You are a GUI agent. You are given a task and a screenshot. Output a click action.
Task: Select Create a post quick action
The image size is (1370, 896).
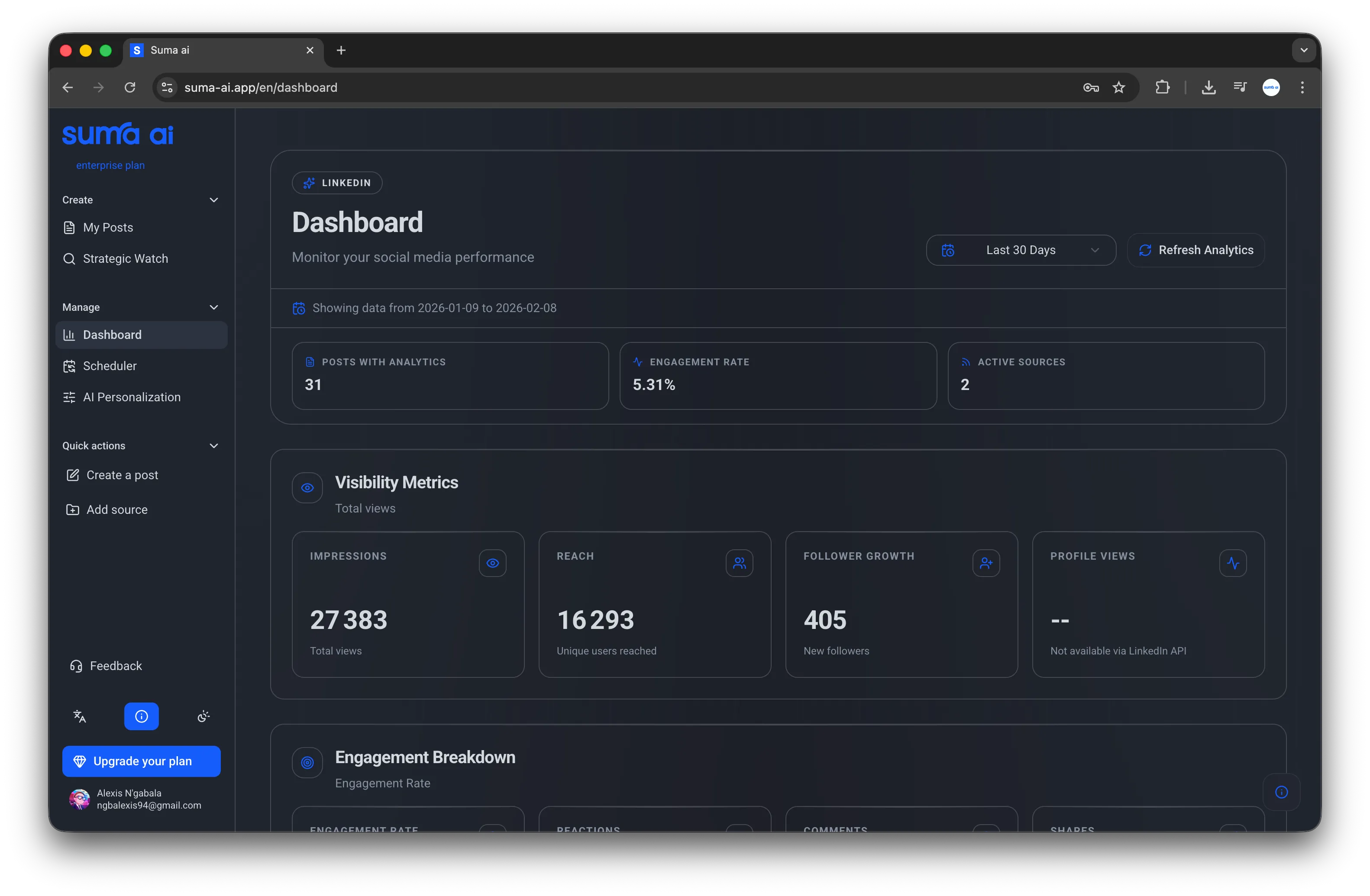pyautogui.click(x=142, y=475)
